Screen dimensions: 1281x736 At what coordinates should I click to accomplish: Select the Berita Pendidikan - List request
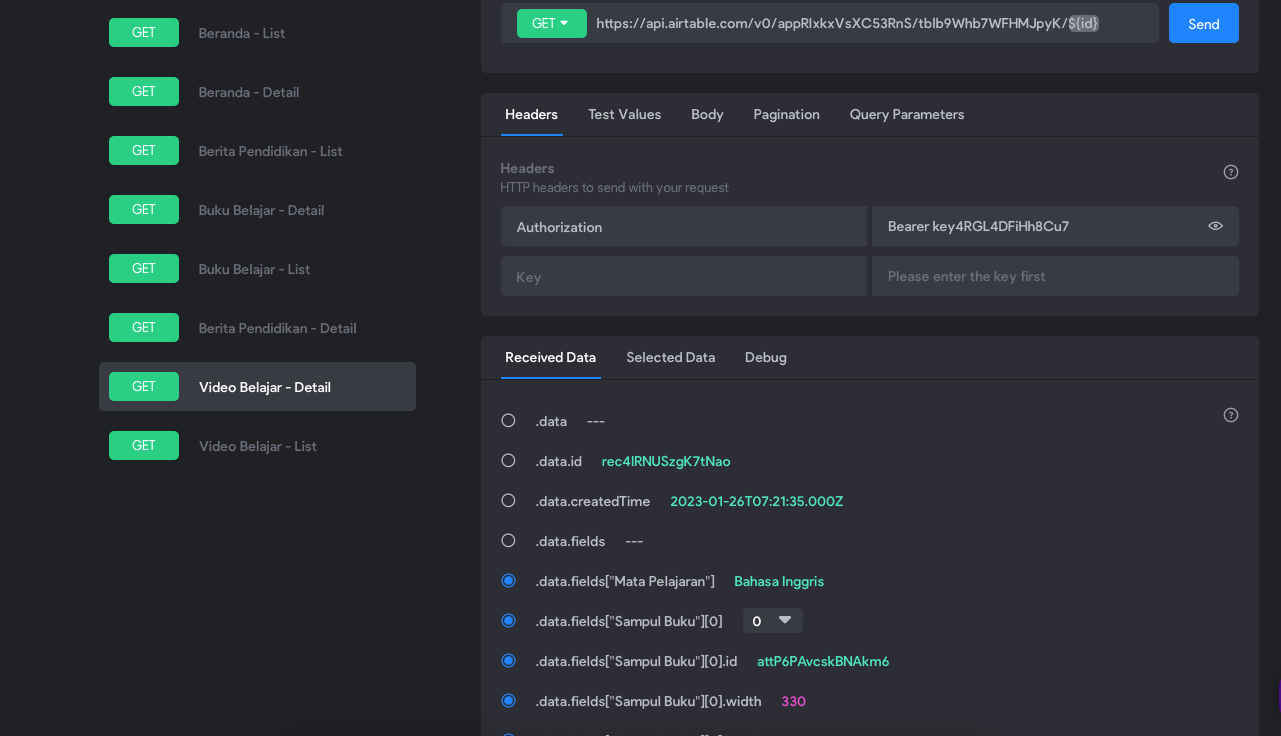point(257,151)
